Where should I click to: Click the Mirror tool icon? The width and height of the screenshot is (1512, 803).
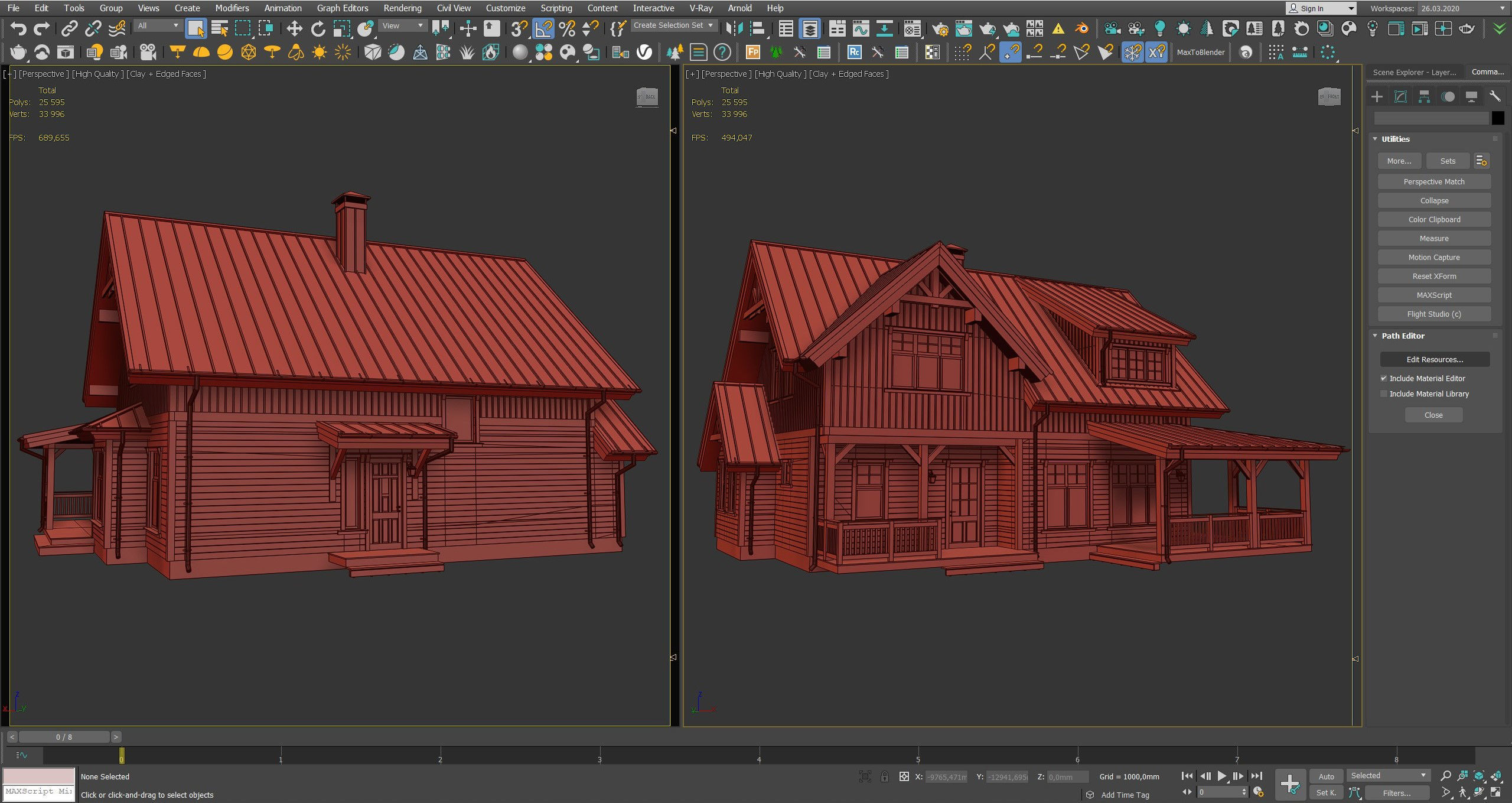[x=734, y=28]
